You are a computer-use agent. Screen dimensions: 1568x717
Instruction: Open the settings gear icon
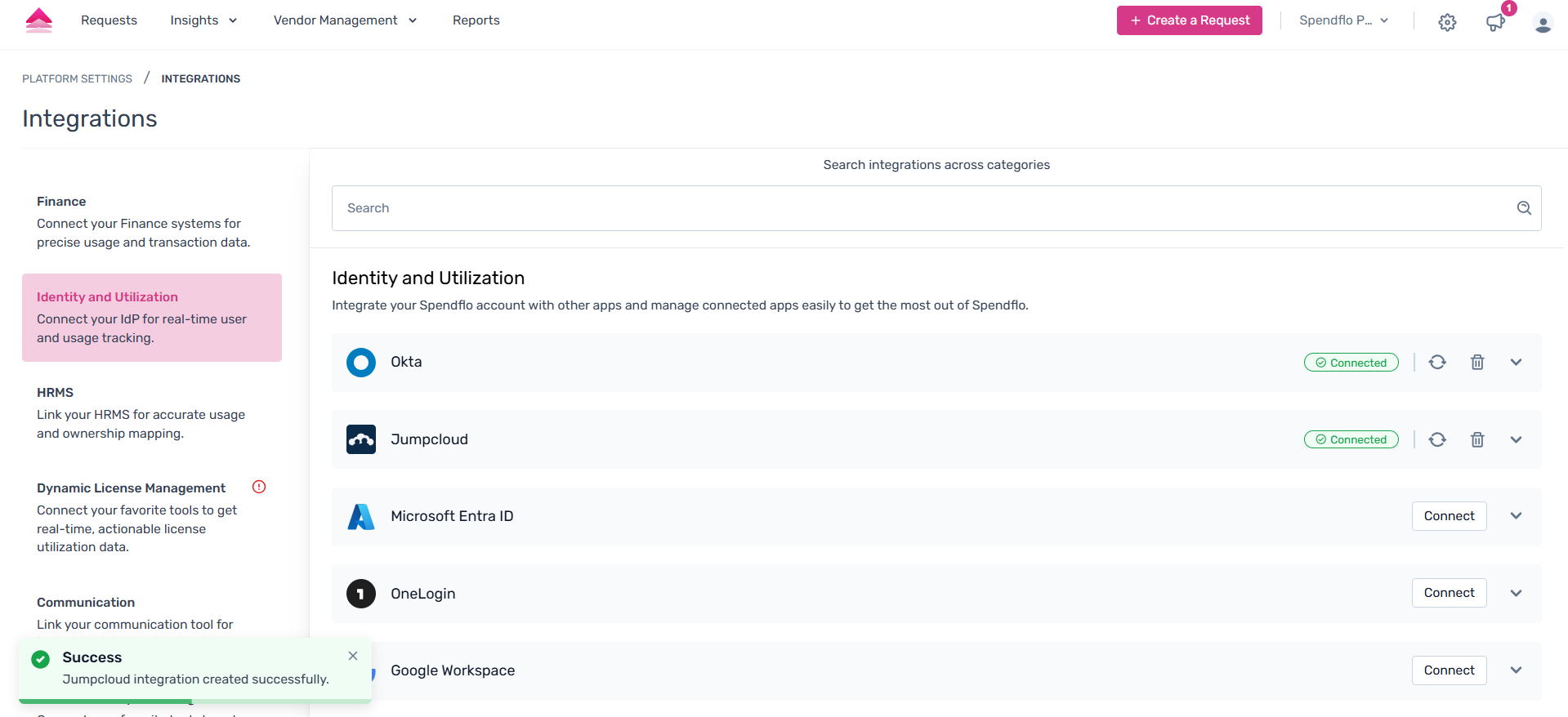click(x=1447, y=22)
